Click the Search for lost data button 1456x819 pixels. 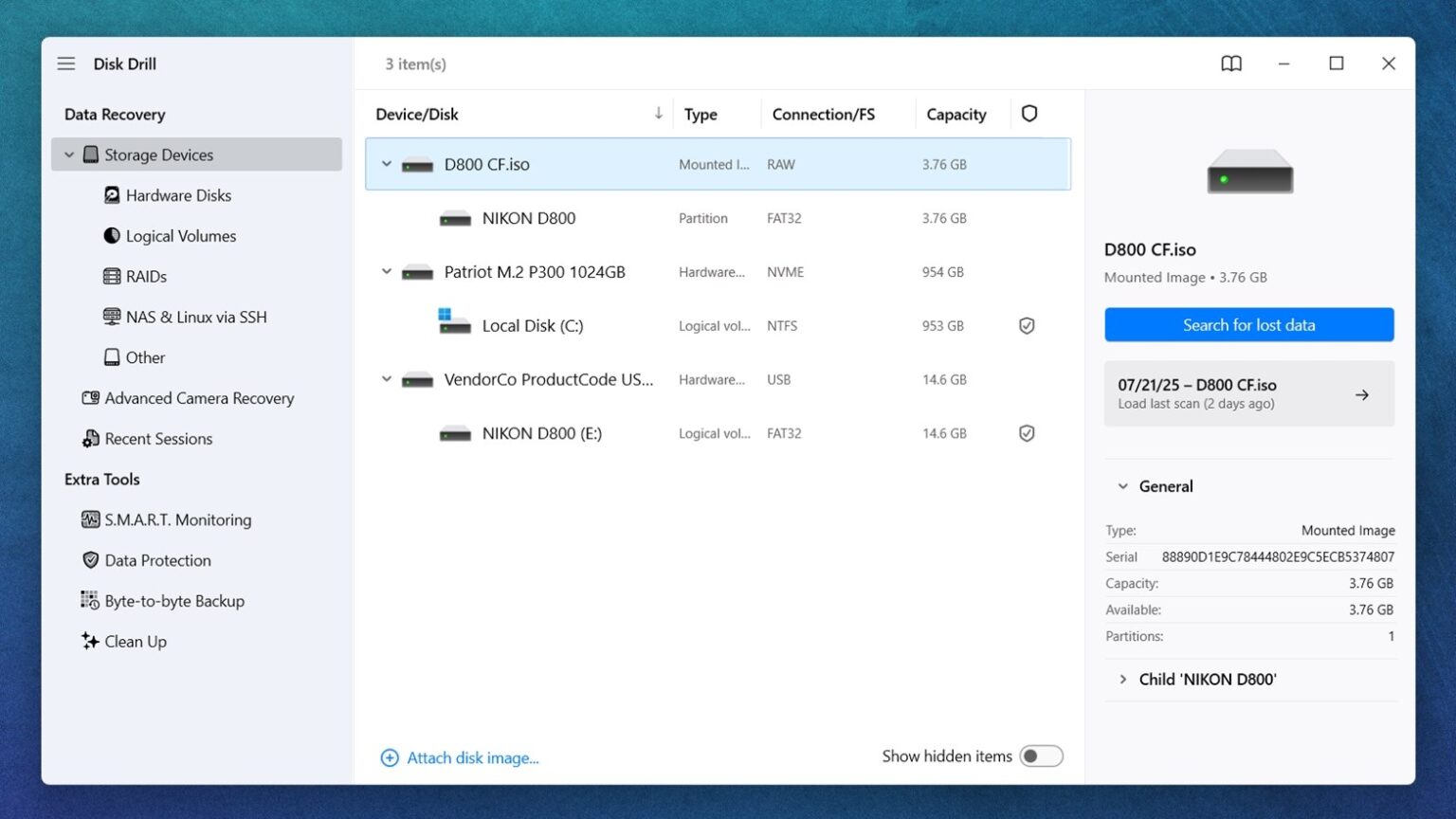click(1248, 324)
